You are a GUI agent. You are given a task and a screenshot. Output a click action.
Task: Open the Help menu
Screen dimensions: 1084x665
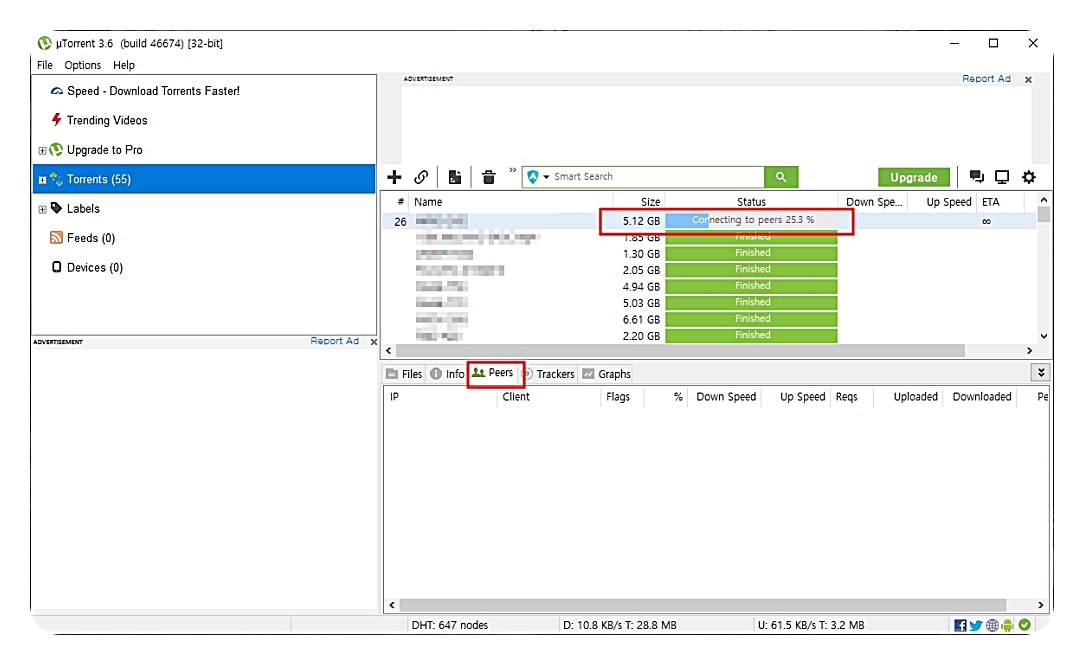[124, 65]
